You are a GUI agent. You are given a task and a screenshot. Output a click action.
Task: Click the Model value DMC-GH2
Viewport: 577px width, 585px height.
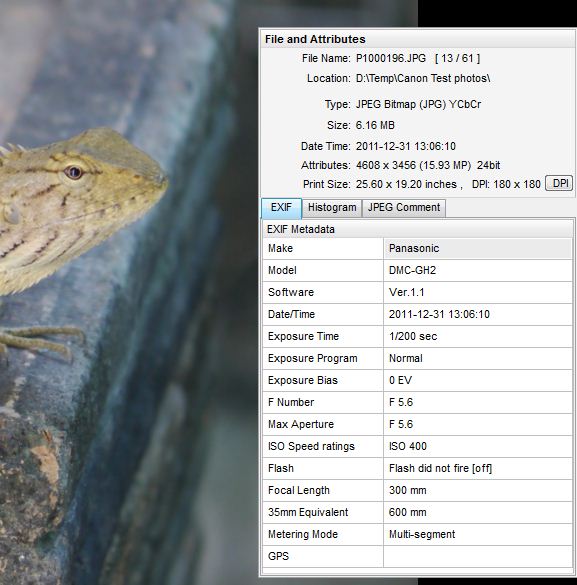click(413, 270)
